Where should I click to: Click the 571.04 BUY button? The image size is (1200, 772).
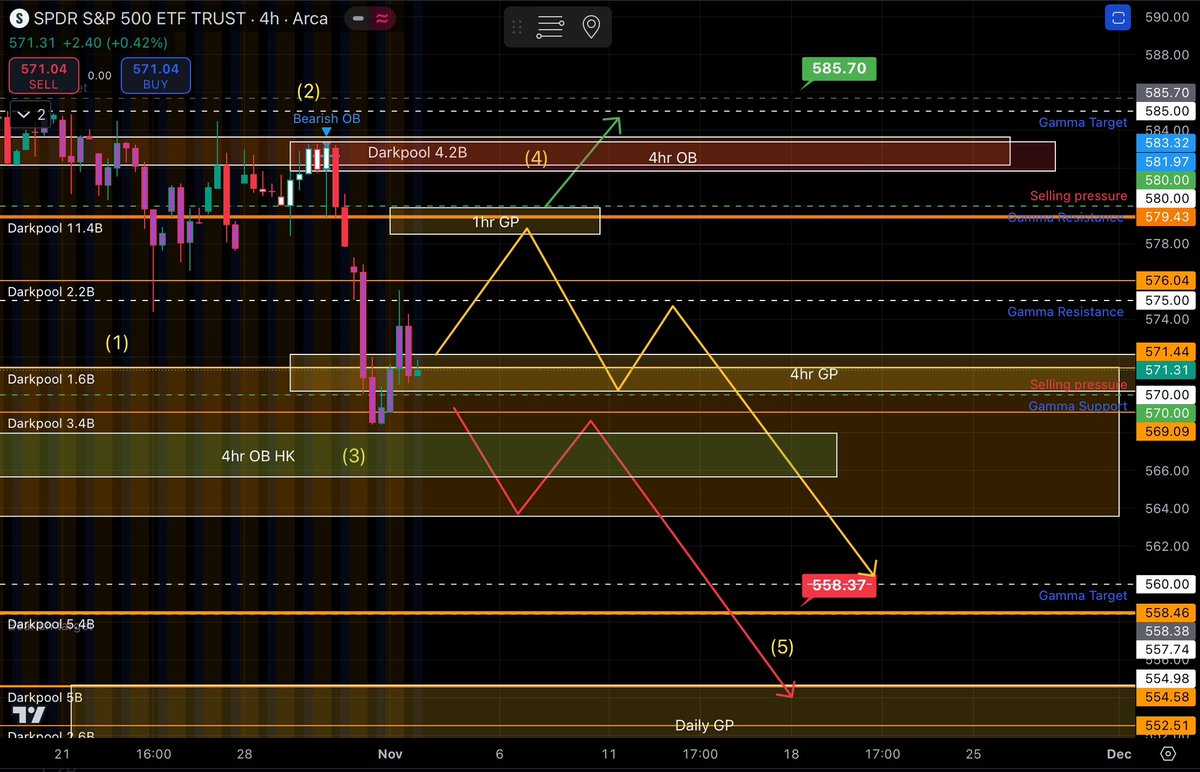pyautogui.click(x=155, y=75)
